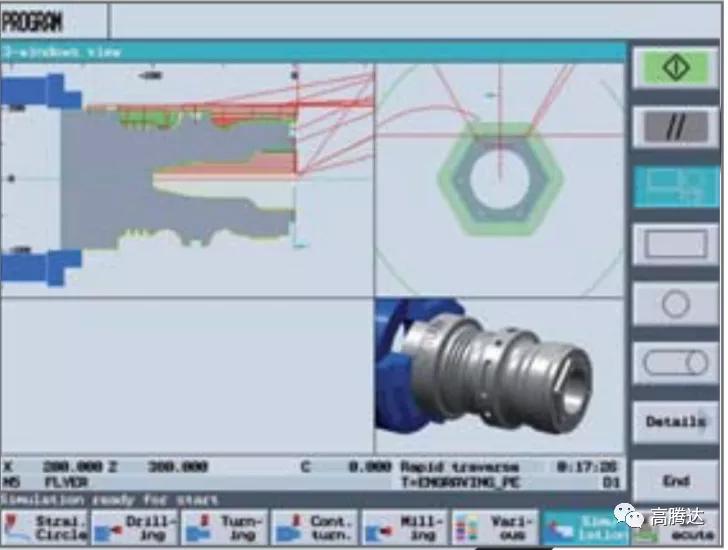Open the Contour turning softkey
728x550 pixels.
[x=315, y=527]
